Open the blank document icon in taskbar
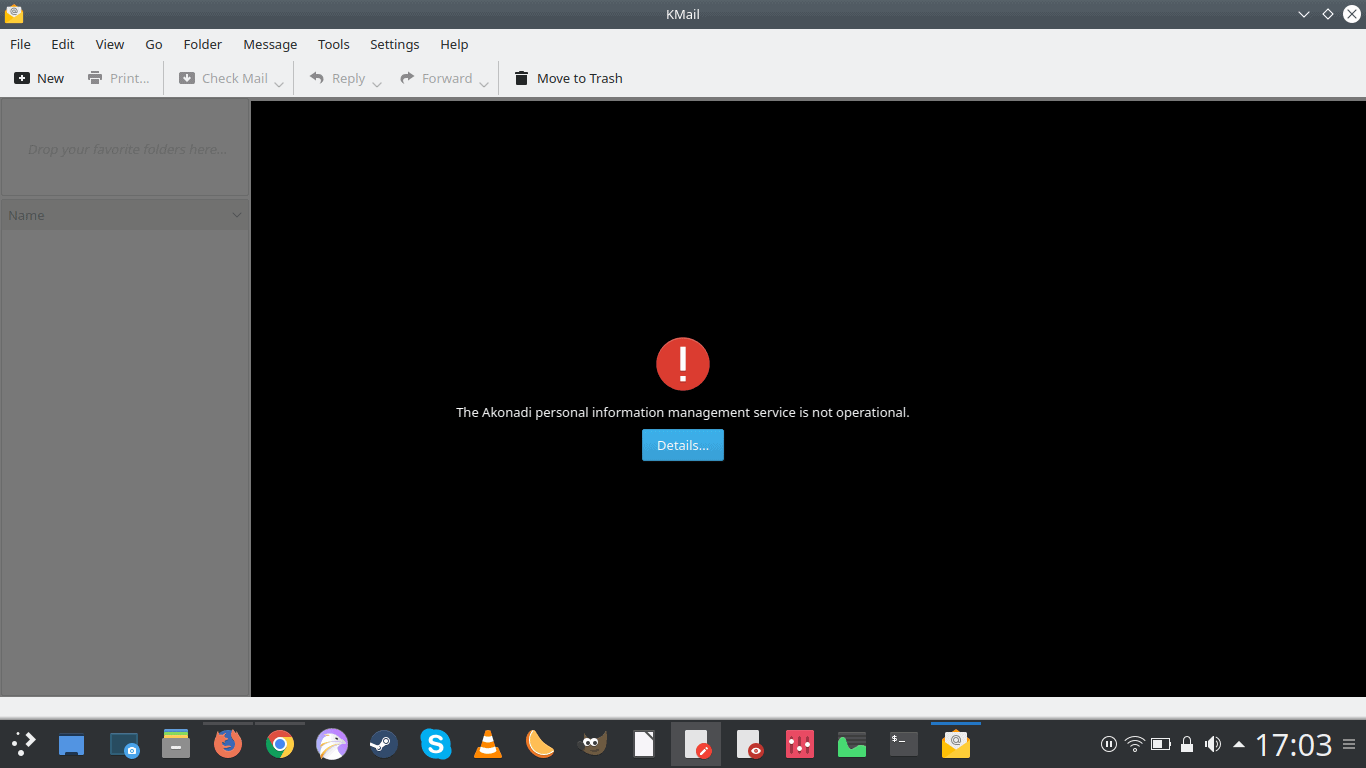Image resolution: width=1366 pixels, height=768 pixels. (644, 744)
